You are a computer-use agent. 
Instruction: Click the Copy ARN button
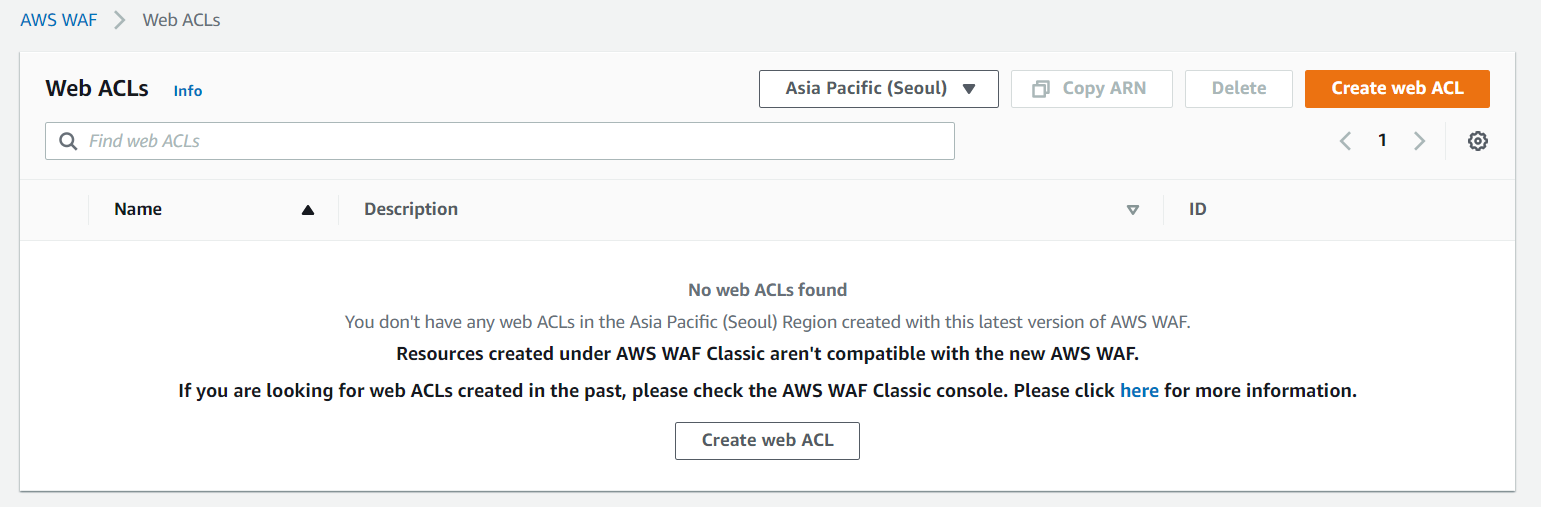(x=1091, y=88)
